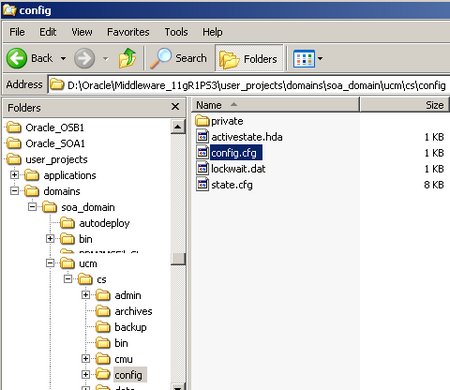The width and height of the screenshot is (450, 390).
Task: Select Oracle_OSB1 in the folder tree
Action: click(x=55, y=128)
